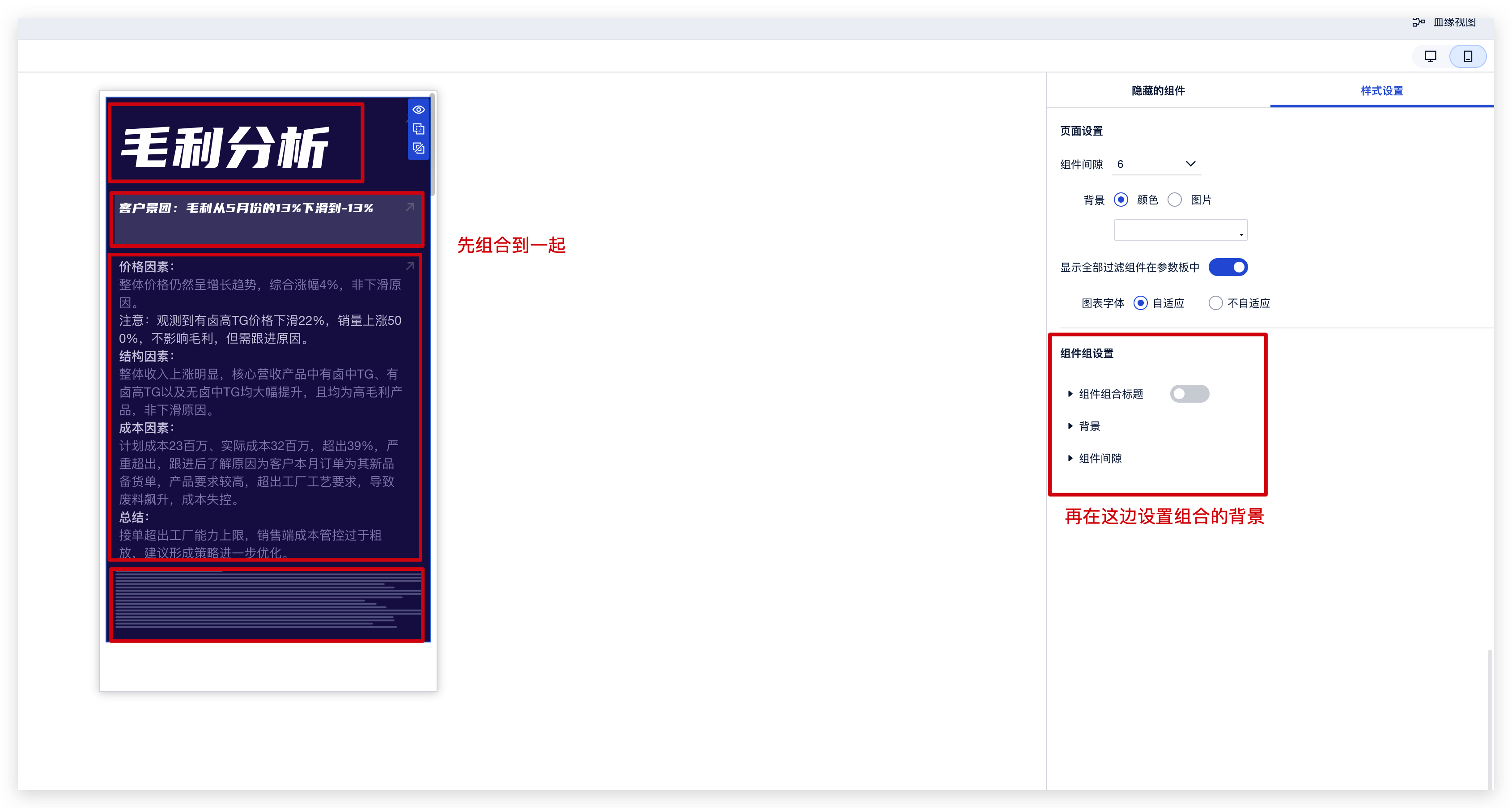Click the eye visibility icon on the component group

click(x=419, y=110)
